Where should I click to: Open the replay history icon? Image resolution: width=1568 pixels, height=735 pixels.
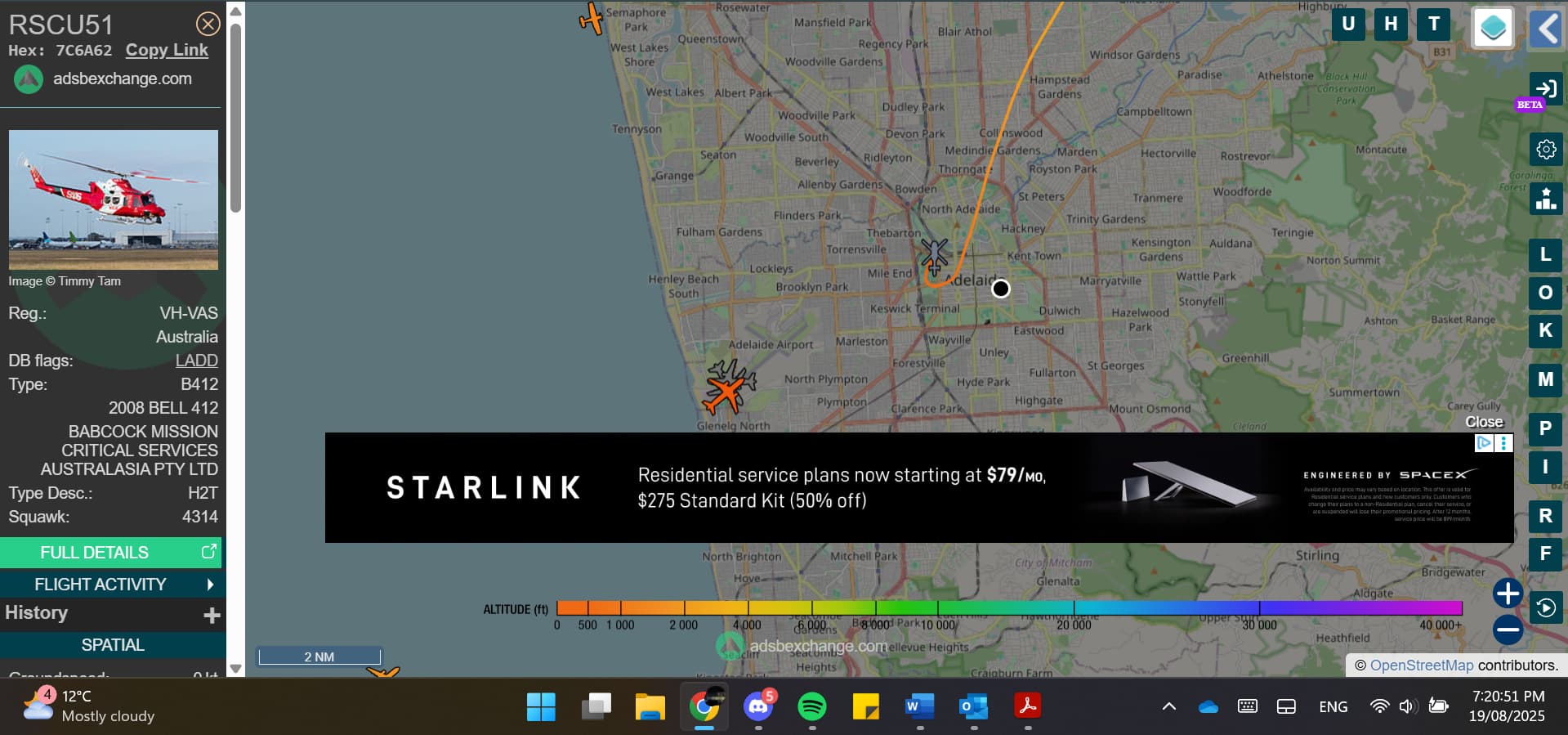[x=1545, y=607]
